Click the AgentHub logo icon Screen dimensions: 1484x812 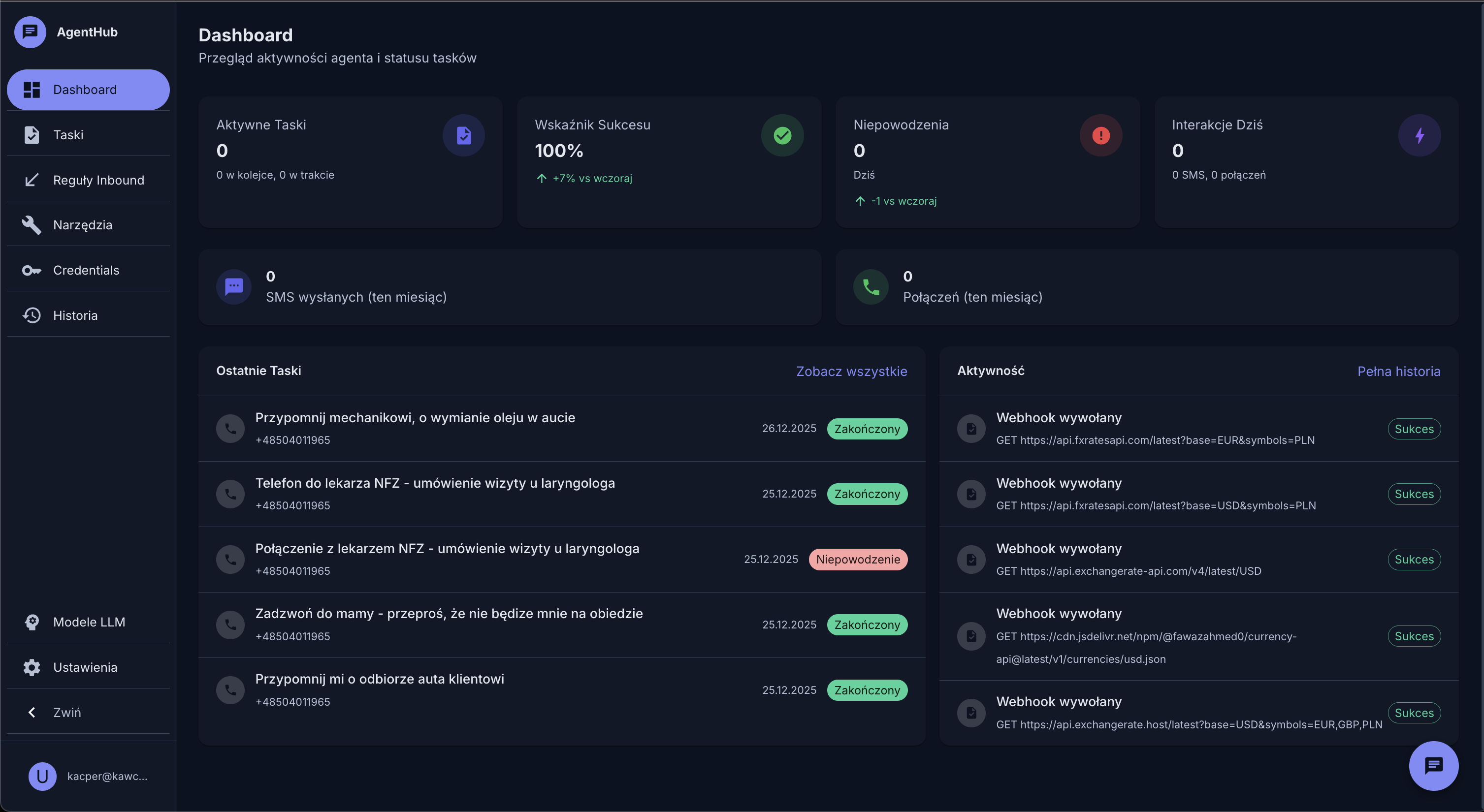pos(30,31)
